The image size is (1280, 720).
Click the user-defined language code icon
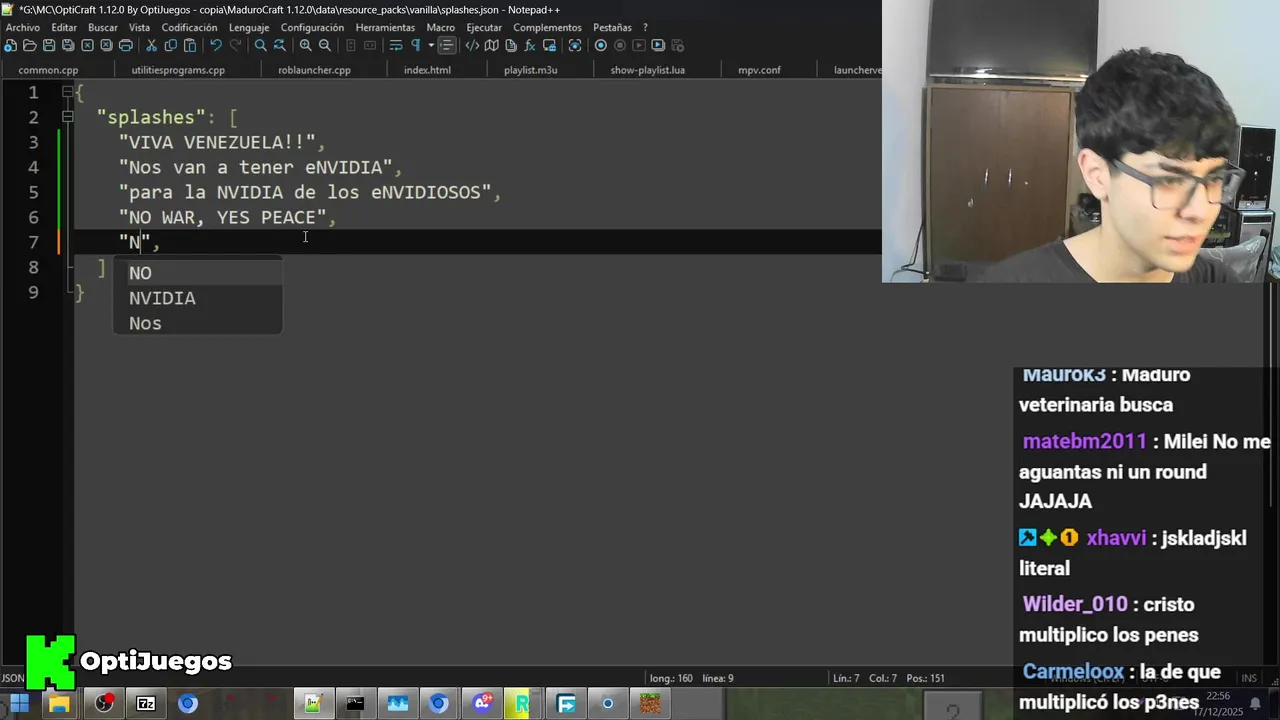tap(472, 45)
